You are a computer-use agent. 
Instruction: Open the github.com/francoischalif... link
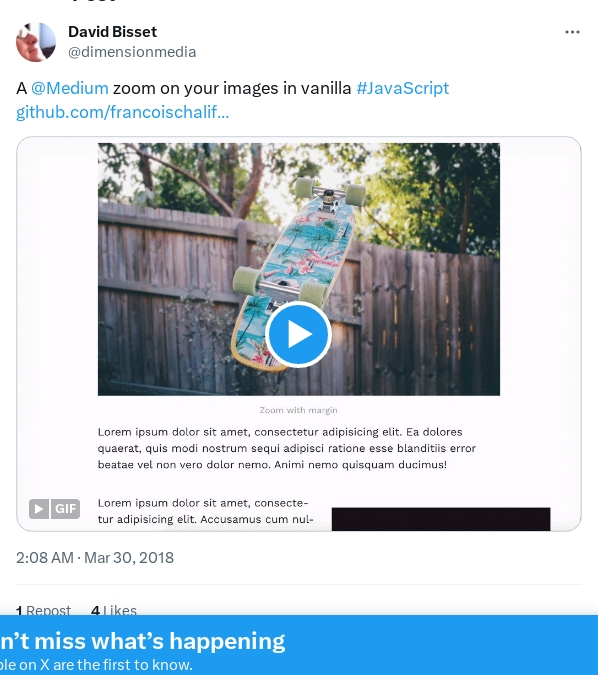(122, 112)
